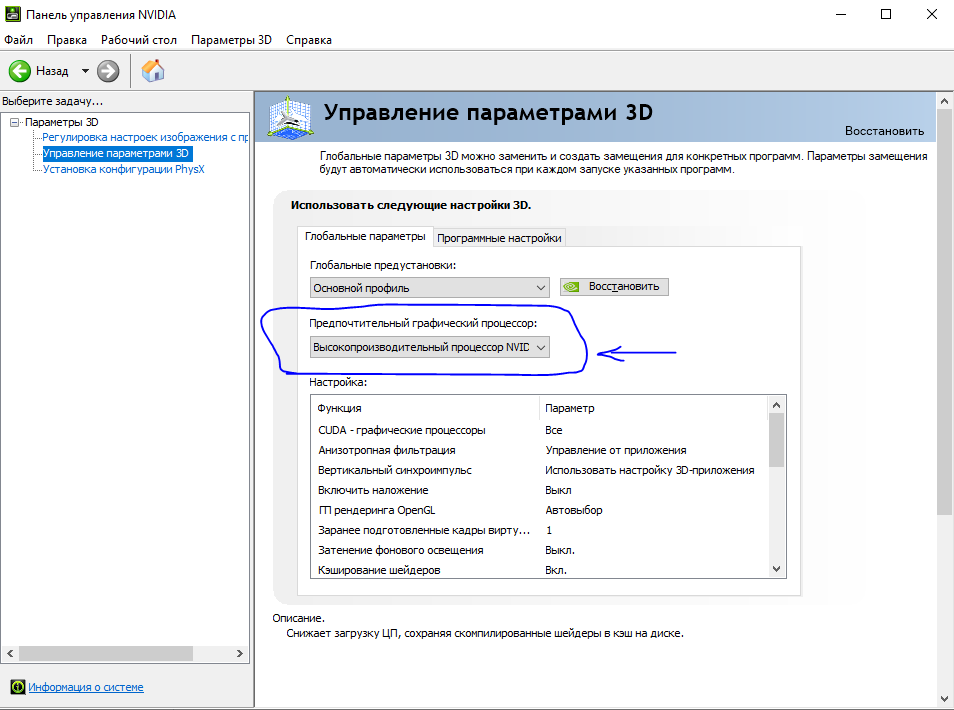The image size is (954, 710).
Task: Open the Правка menu
Action: pyautogui.click(x=67, y=40)
